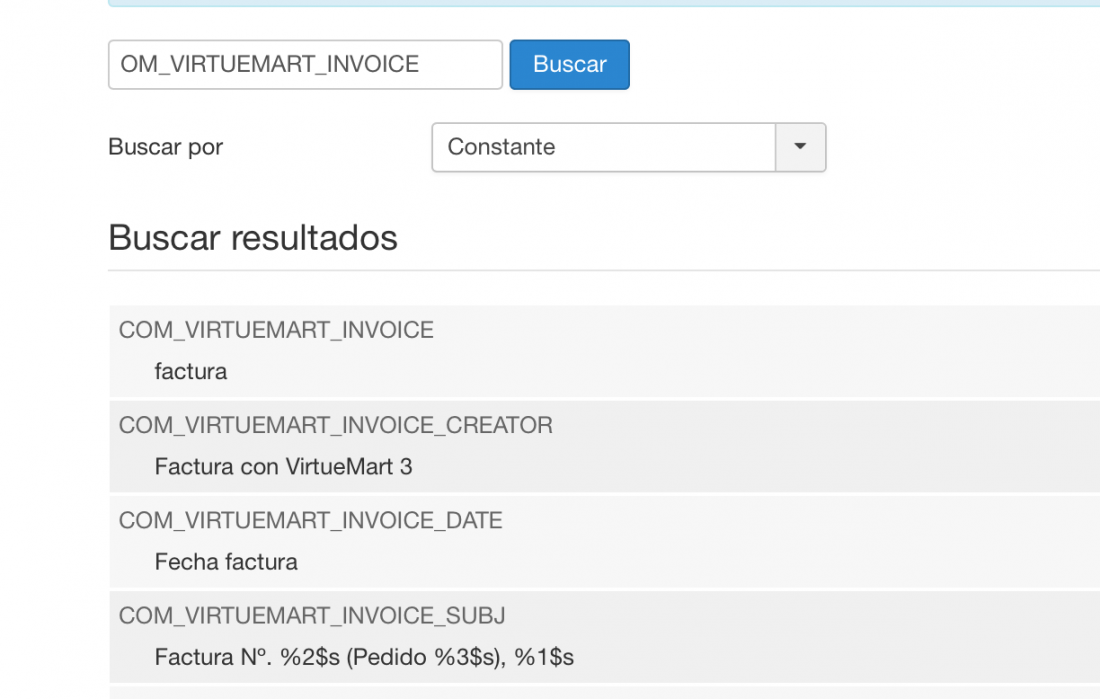Click the Buscar button
The height and width of the screenshot is (699, 1100).
(x=569, y=65)
